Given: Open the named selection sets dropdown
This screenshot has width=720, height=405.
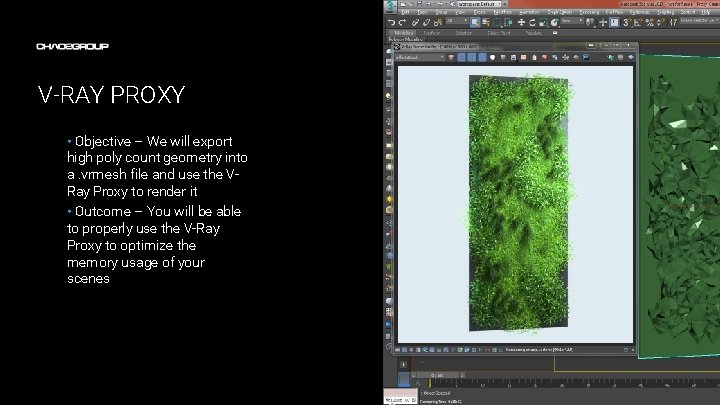Looking at the screenshot, I should tap(700, 22).
